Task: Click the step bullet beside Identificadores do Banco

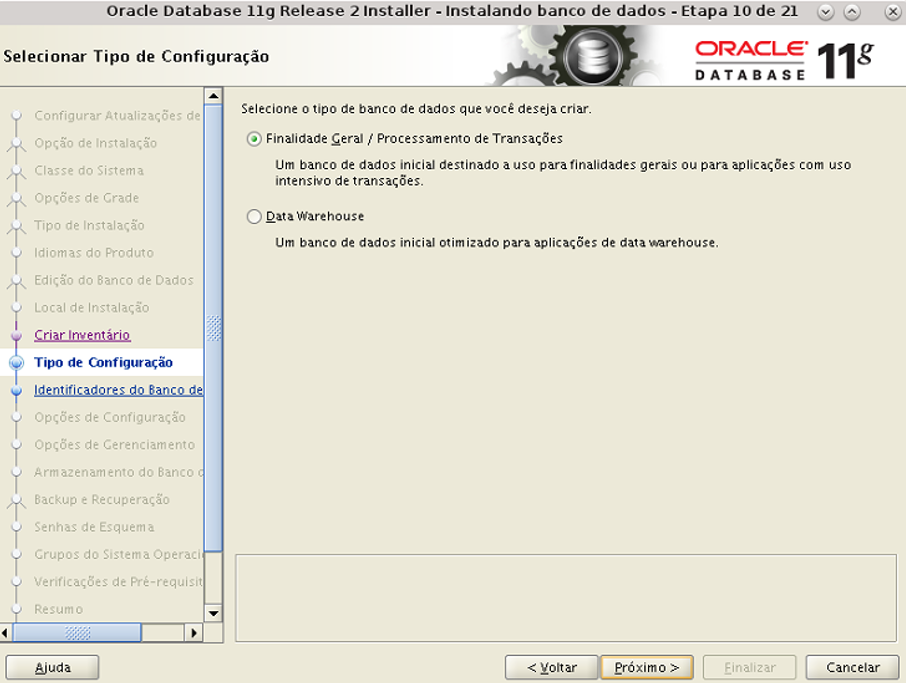Action: (x=17, y=391)
